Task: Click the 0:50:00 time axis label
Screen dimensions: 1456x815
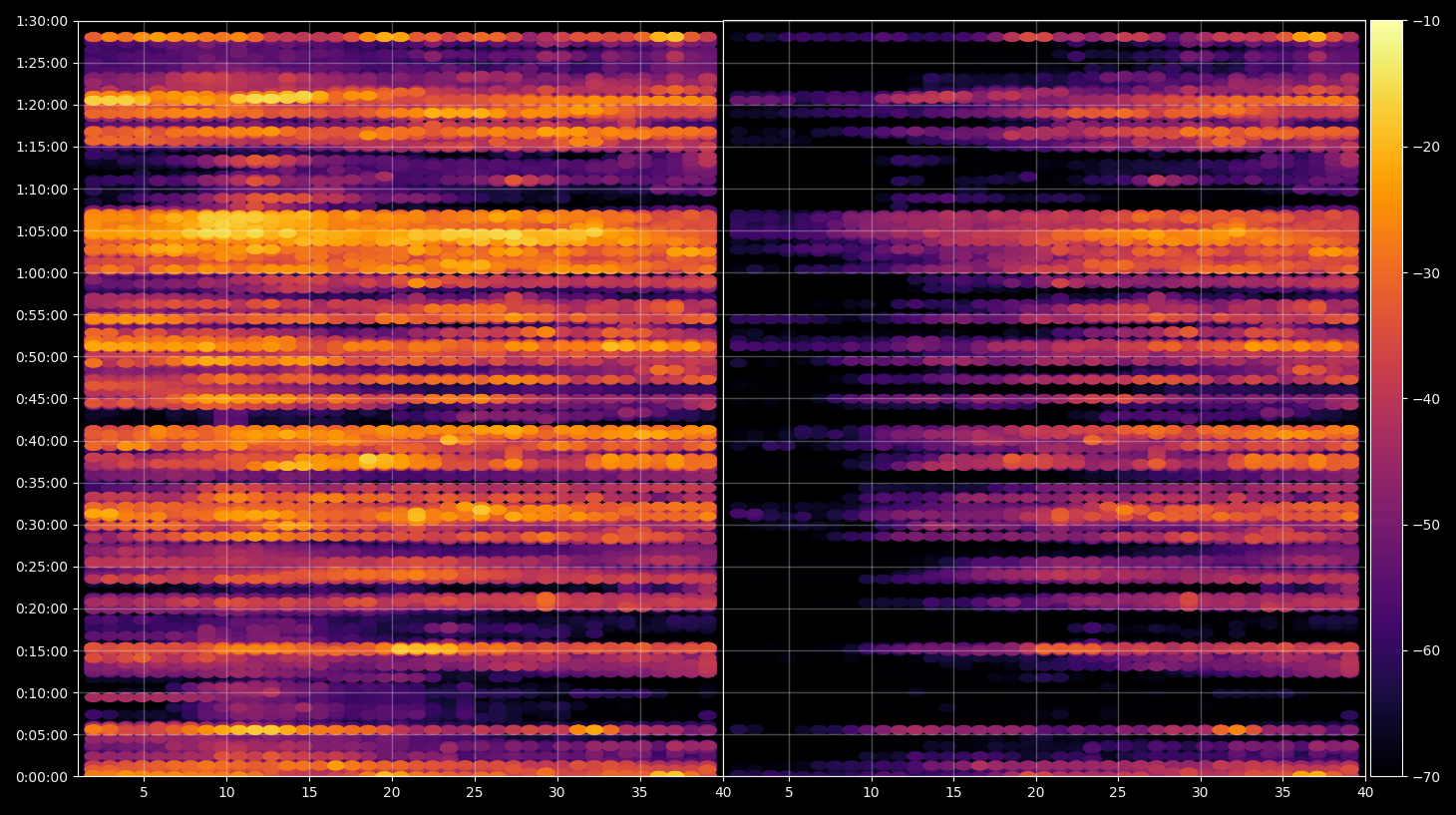Action: [x=42, y=357]
